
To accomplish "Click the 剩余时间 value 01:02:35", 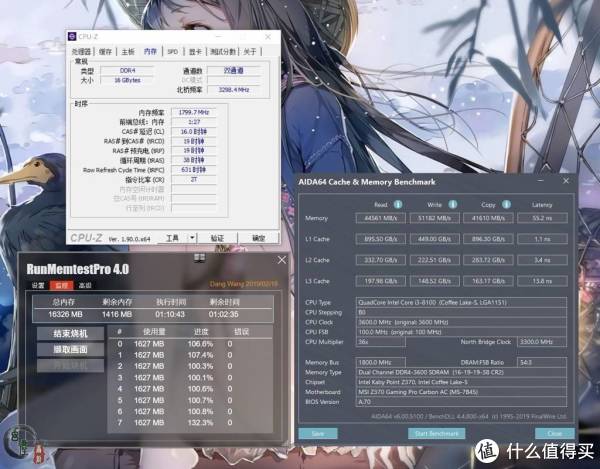I will point(223,314).
